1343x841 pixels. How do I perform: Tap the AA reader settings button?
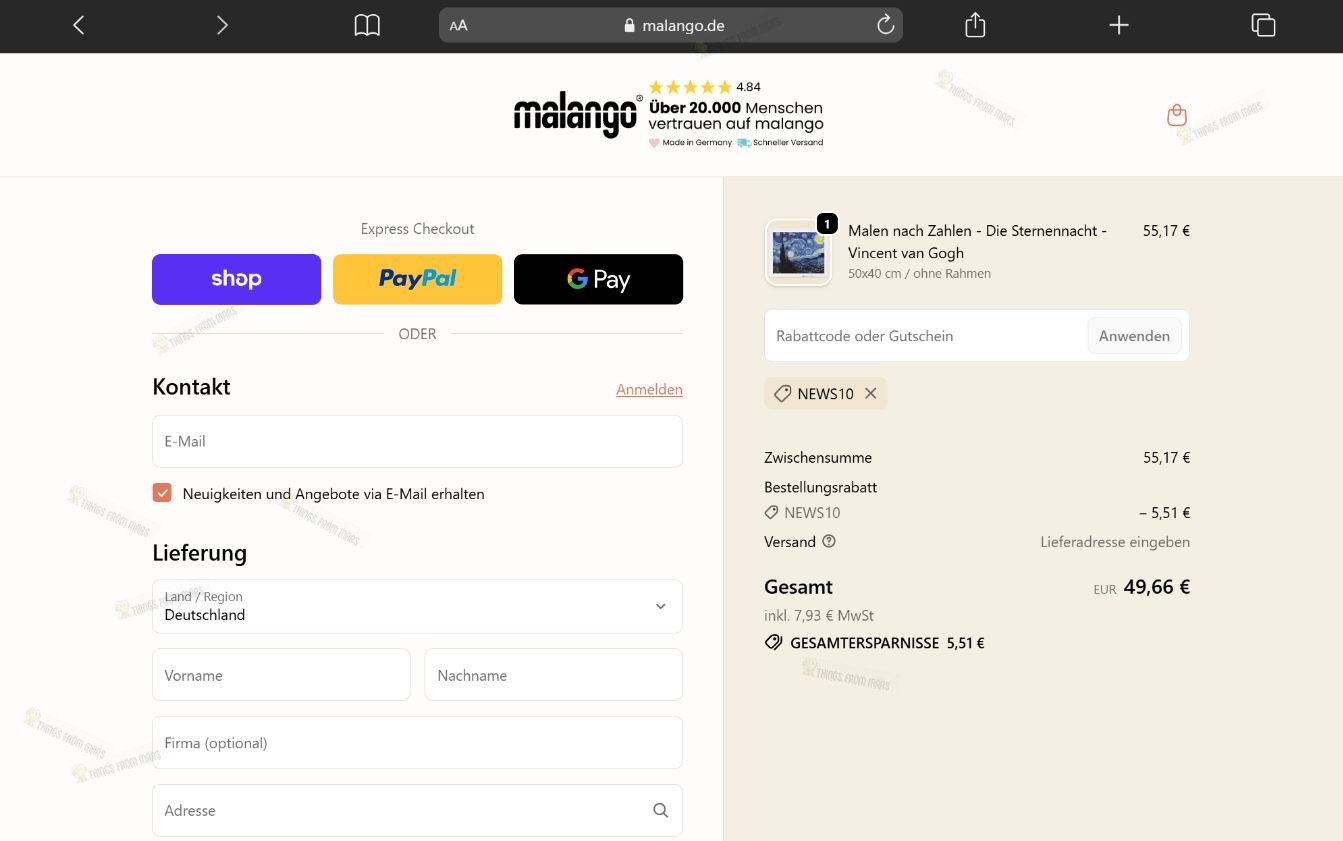click(x=458, y=26)
